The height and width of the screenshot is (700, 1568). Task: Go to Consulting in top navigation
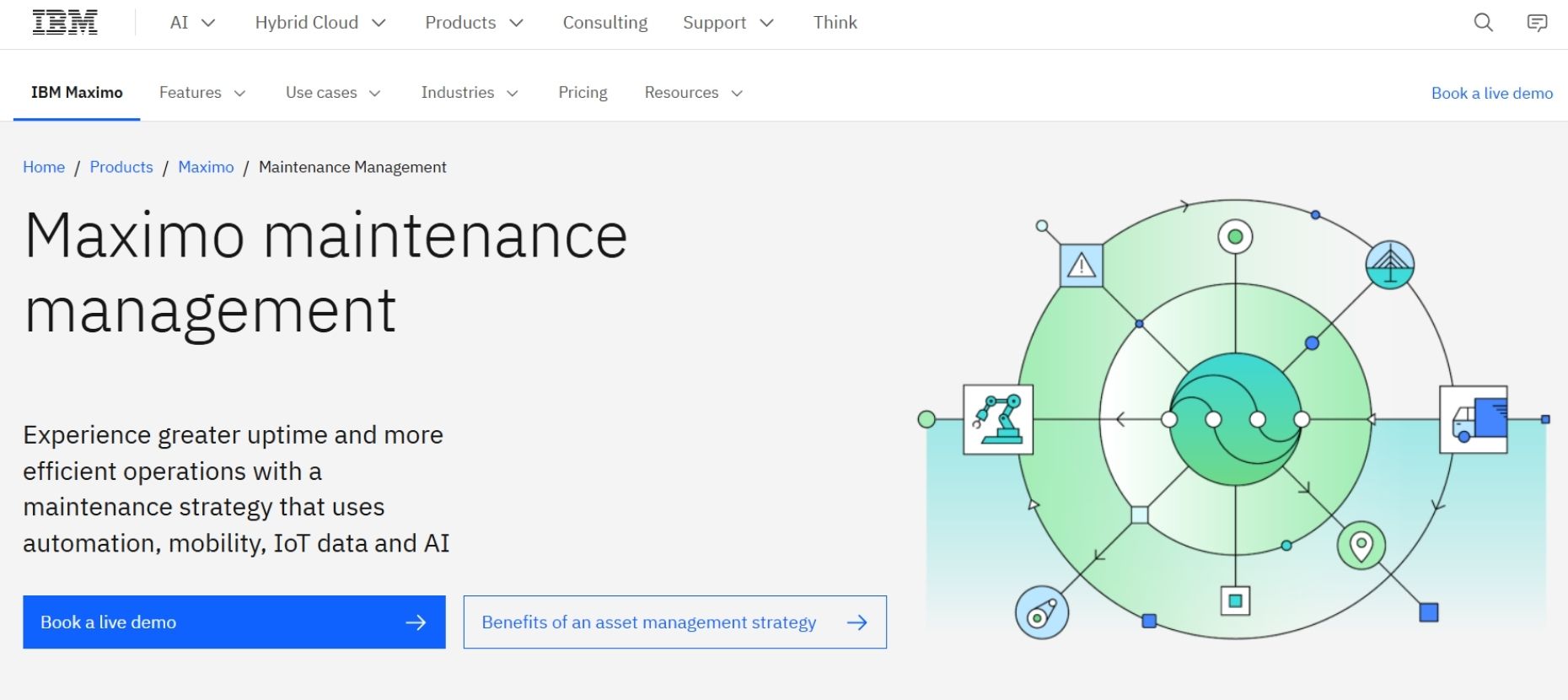click(605, 23)
